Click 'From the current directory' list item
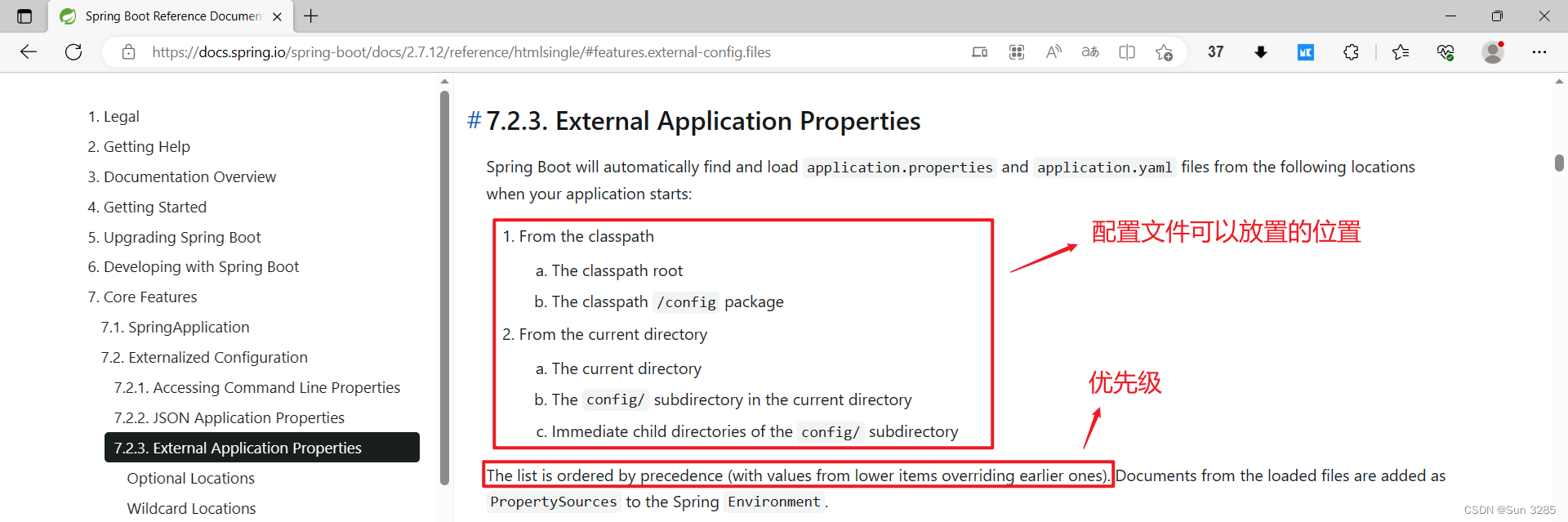 (x=612, y=335)
